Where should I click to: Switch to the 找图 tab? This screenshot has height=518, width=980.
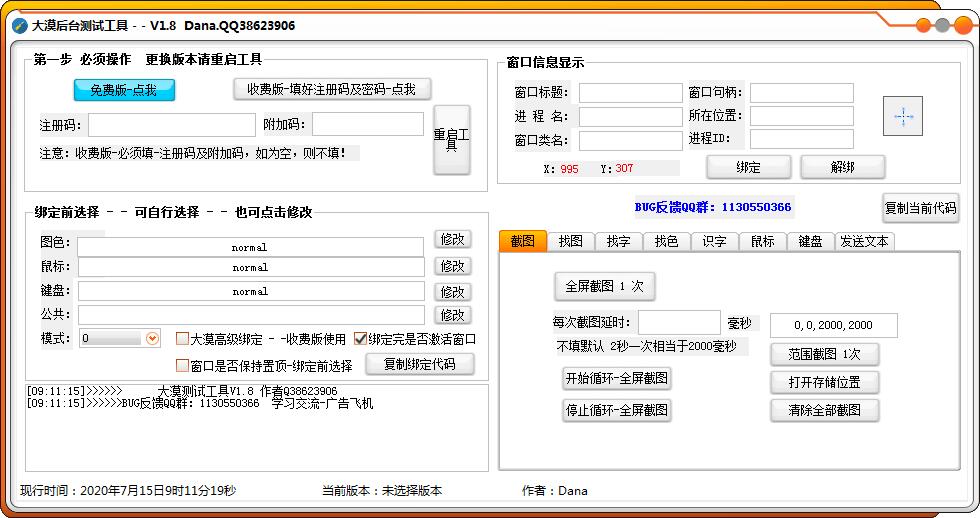[571, 241]
